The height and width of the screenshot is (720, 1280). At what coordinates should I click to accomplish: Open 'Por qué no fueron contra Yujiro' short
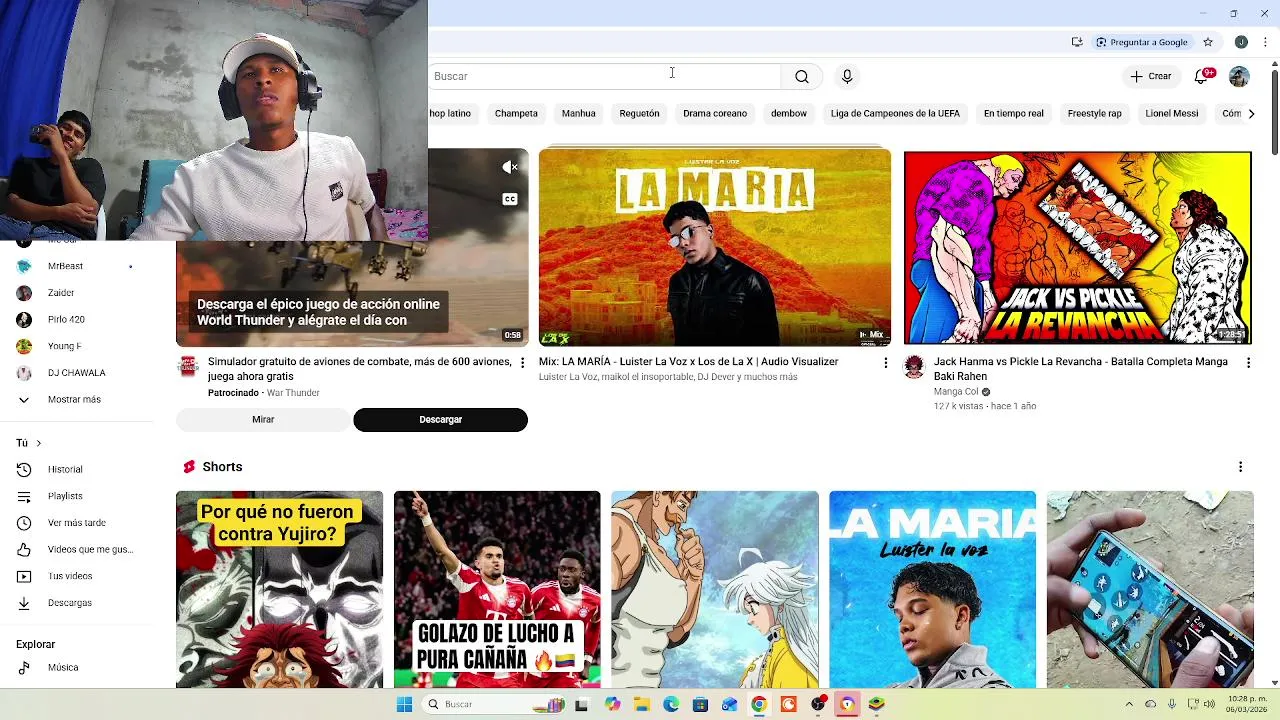(x=279, y=589)
